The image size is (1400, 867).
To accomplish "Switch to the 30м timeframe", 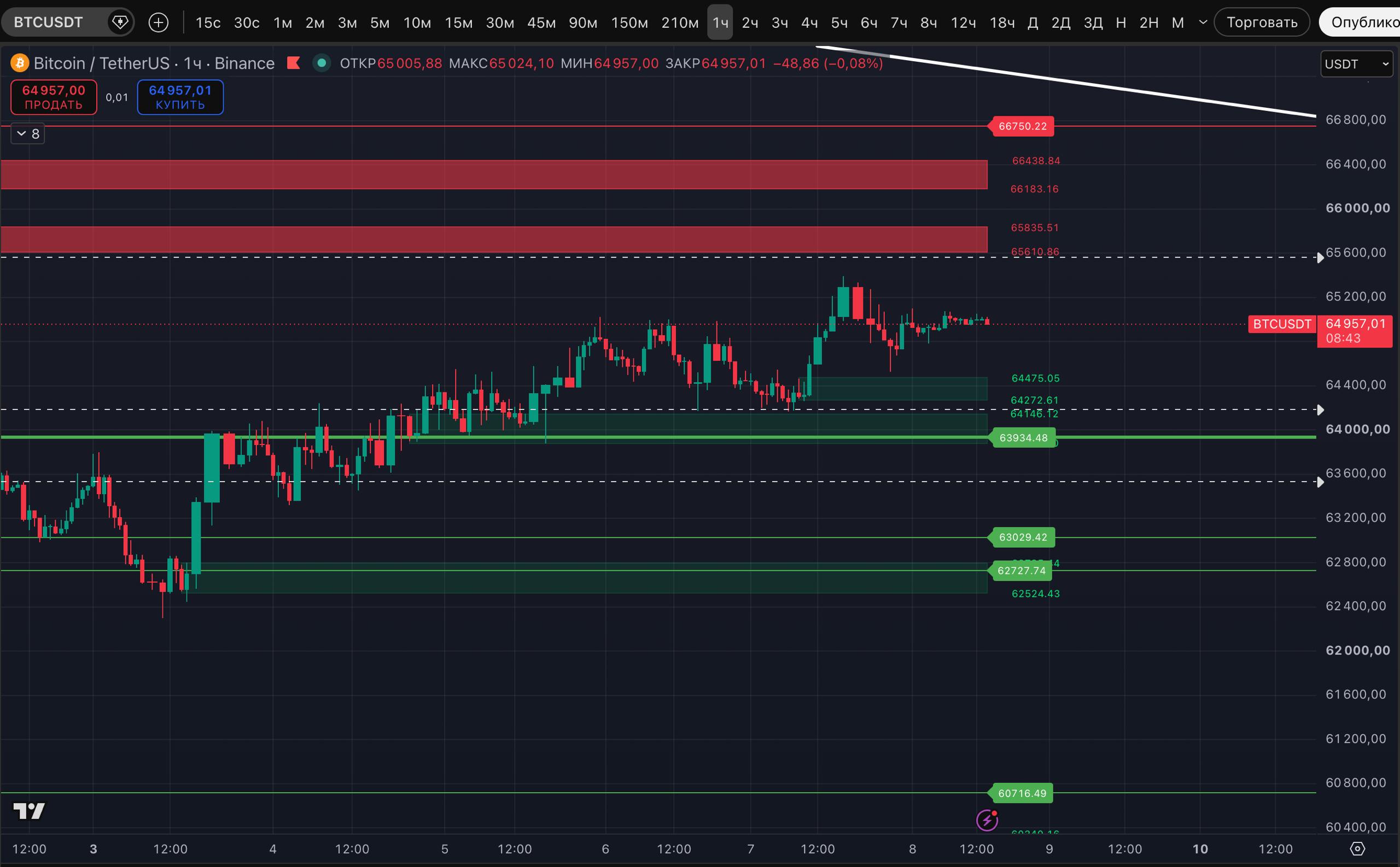I will [500, 22].
